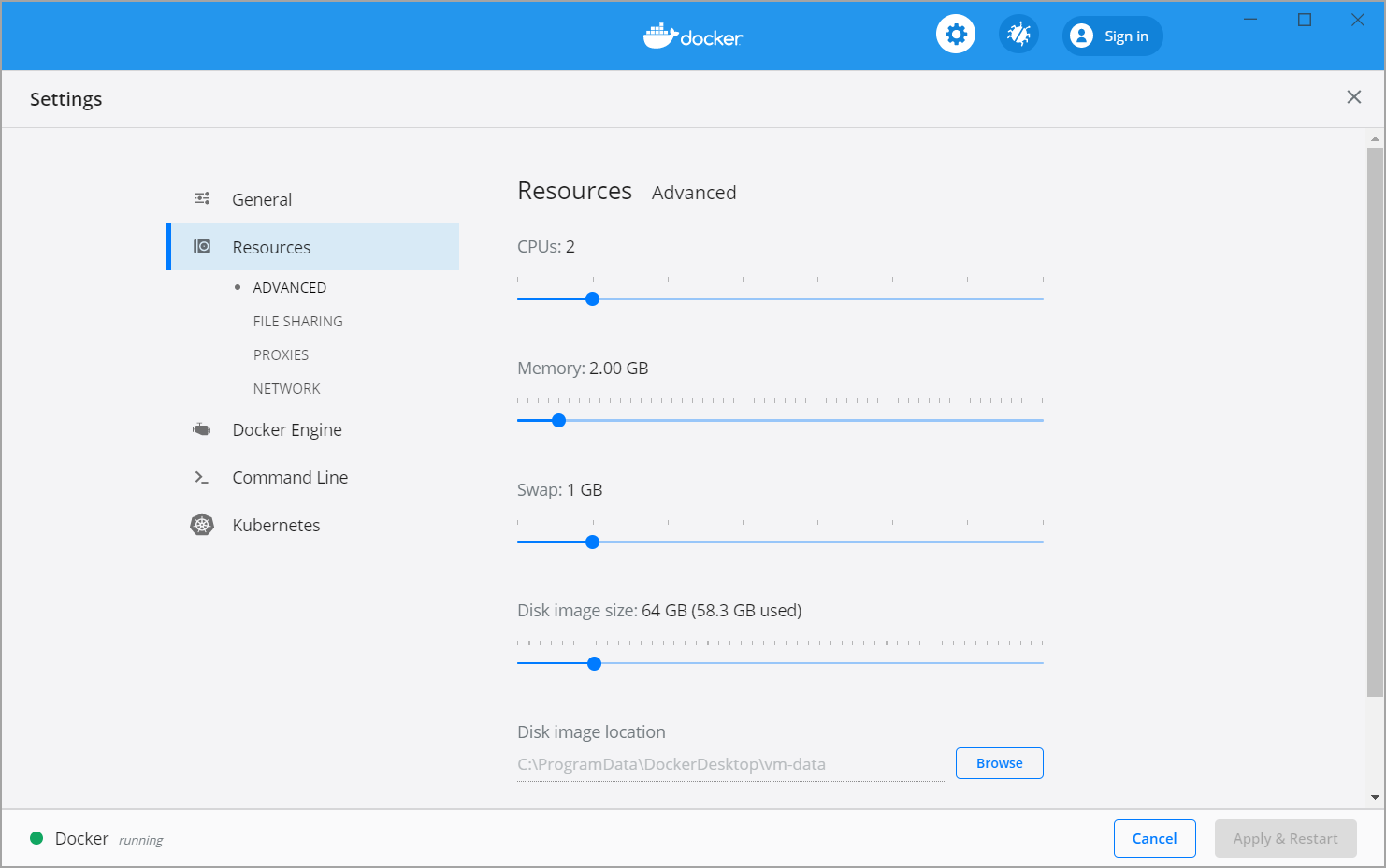Click the Swap slider handle
The width and height of the screenshot is (1386, 868).
[592, 542]
